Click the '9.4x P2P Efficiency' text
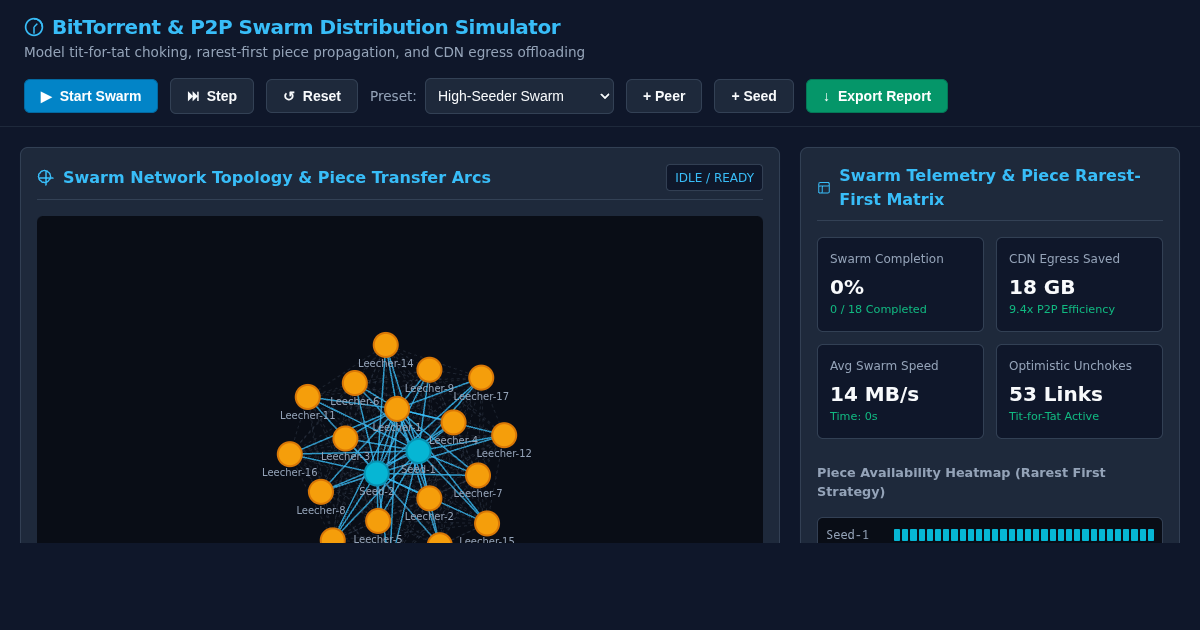 [1062, 310]
